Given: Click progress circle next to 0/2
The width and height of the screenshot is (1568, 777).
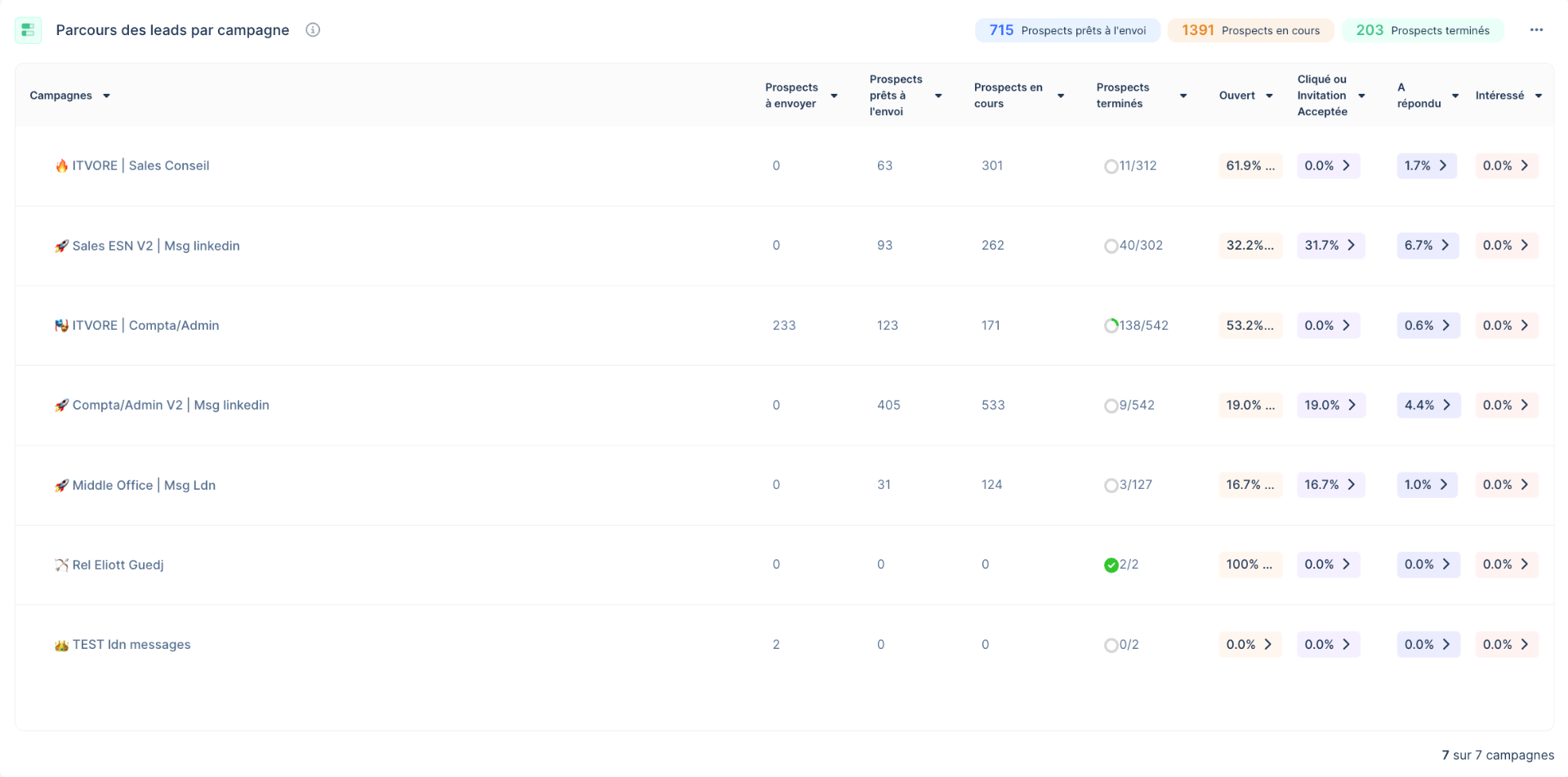Looking at the screenshot, I should coord(1111,645).
